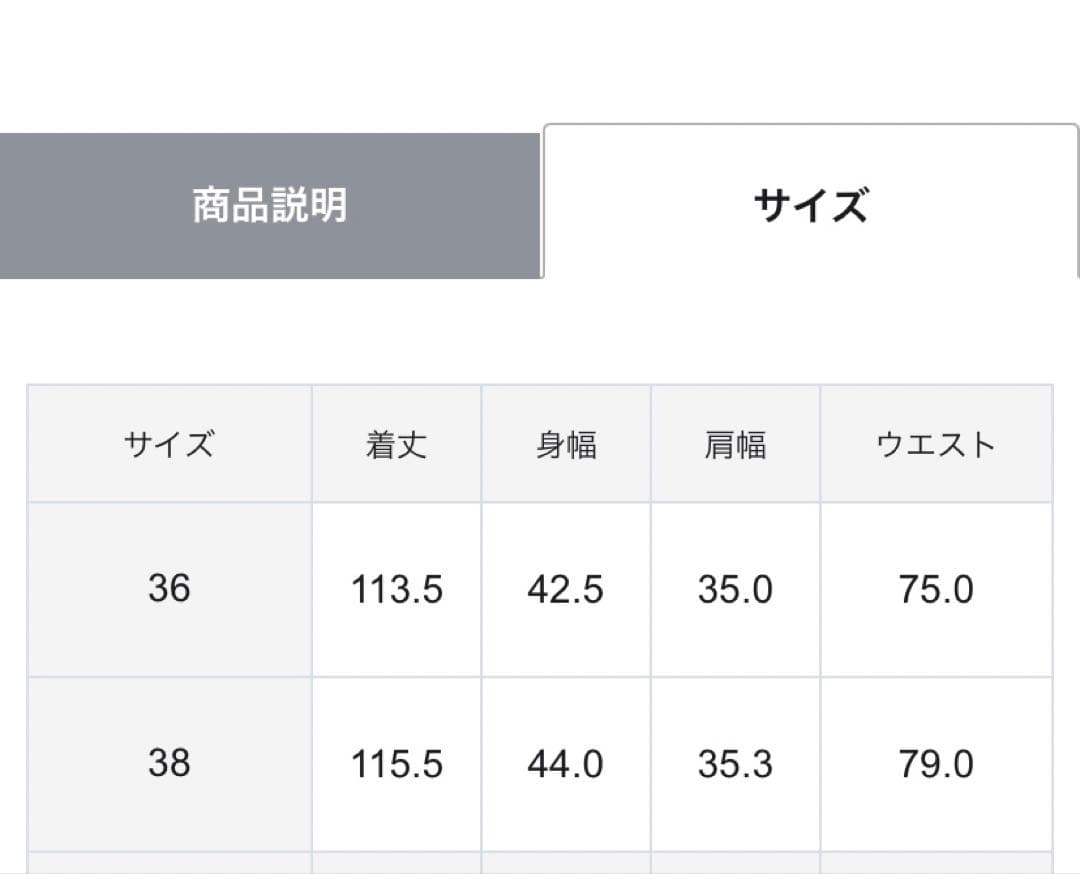Select the サイズ tab
This screenshot has width=1080, height=874.
(810, 206)
